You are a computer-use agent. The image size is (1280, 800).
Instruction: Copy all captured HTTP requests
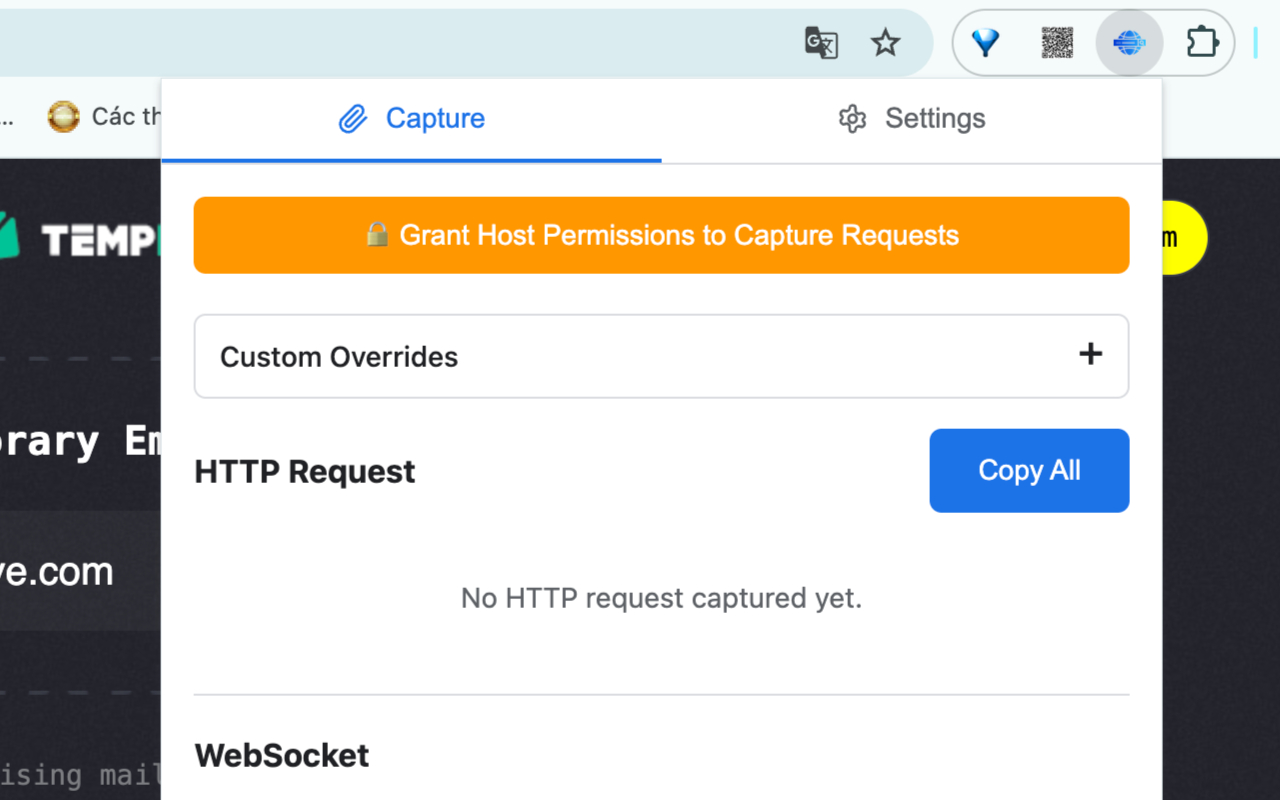pos(1029,471)
